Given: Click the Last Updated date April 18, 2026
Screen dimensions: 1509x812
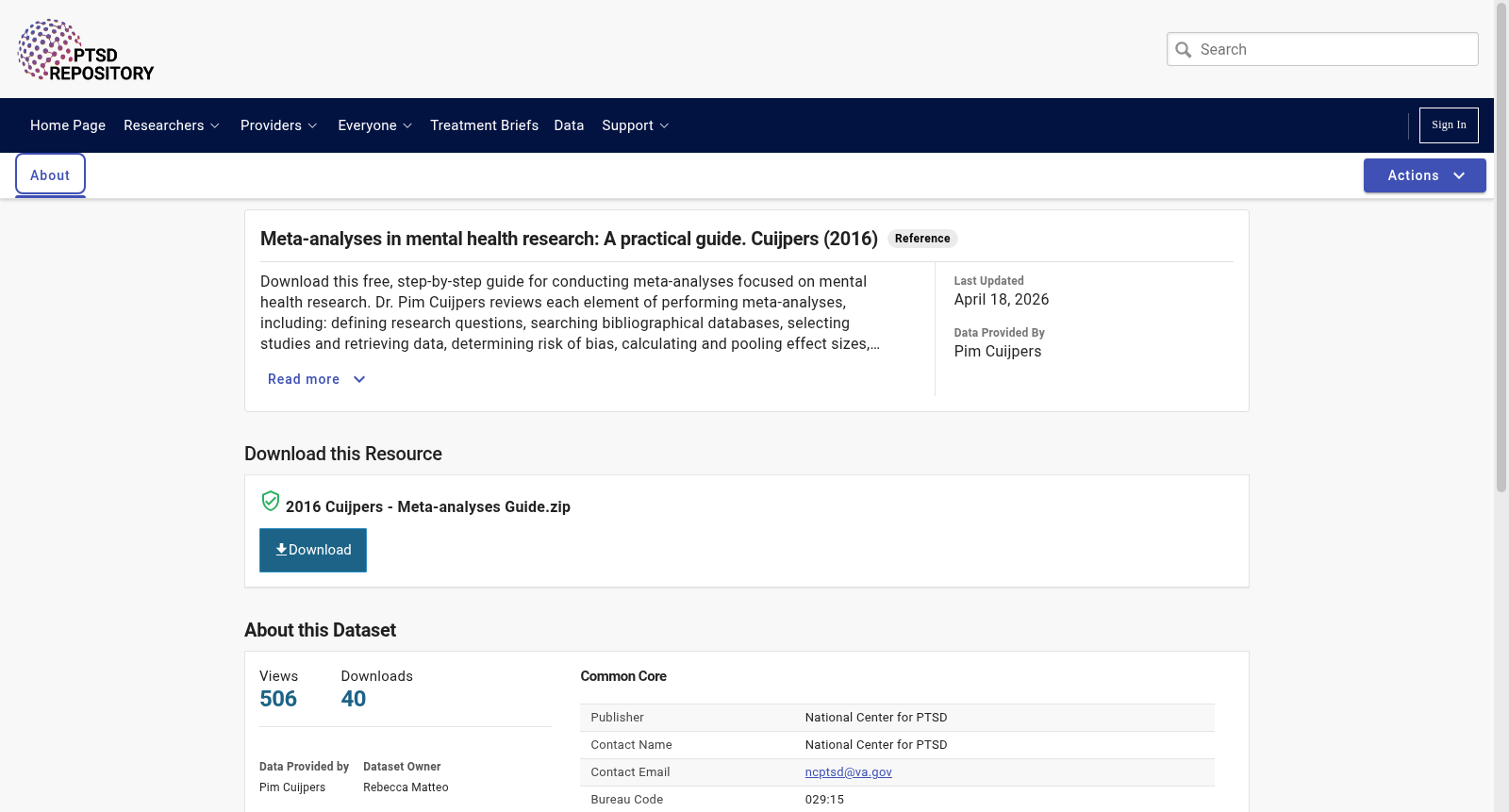Looking at the screenshot, I should click(1002, 299).
